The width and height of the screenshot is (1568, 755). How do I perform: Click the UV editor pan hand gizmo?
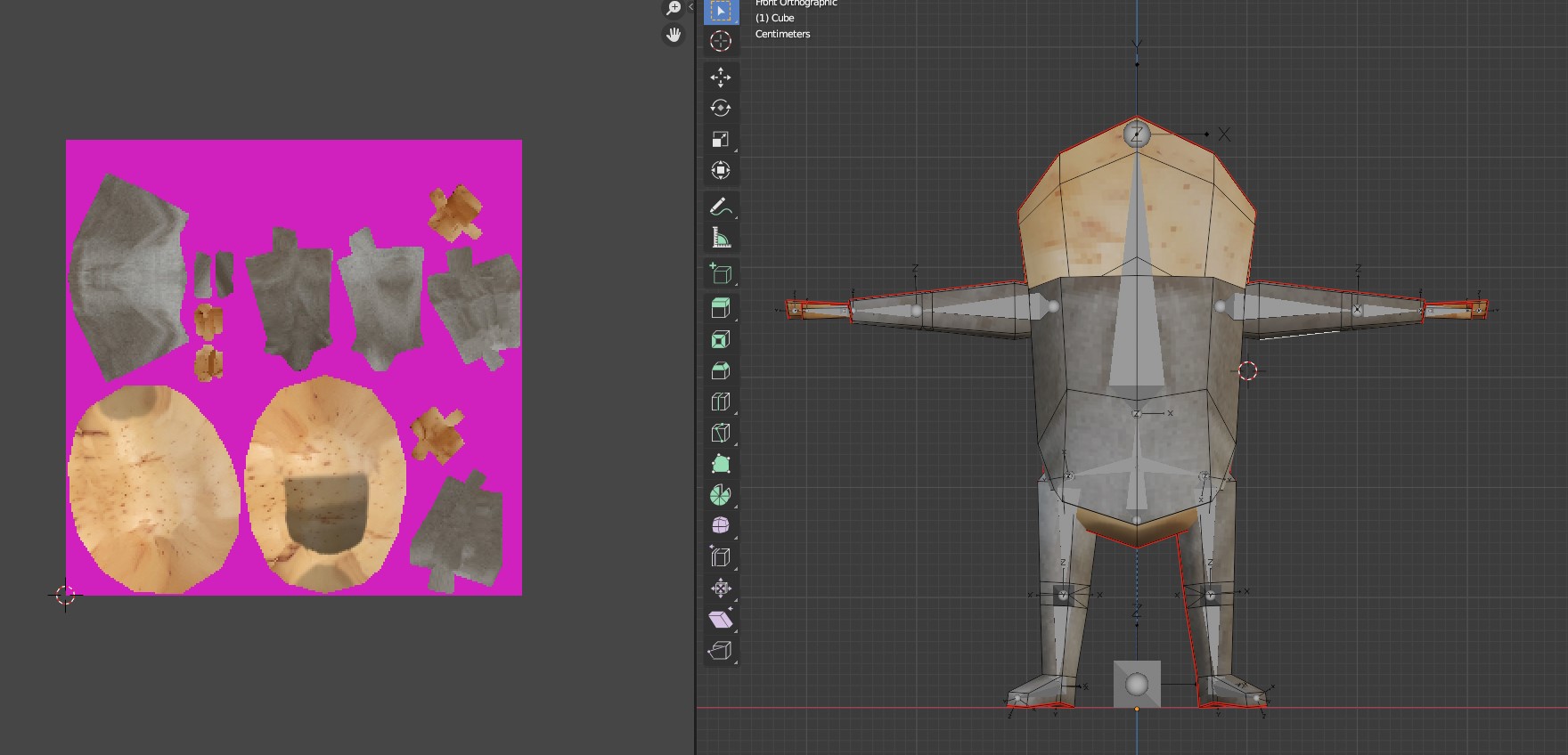pyautogui.click(x=674, y=35)
